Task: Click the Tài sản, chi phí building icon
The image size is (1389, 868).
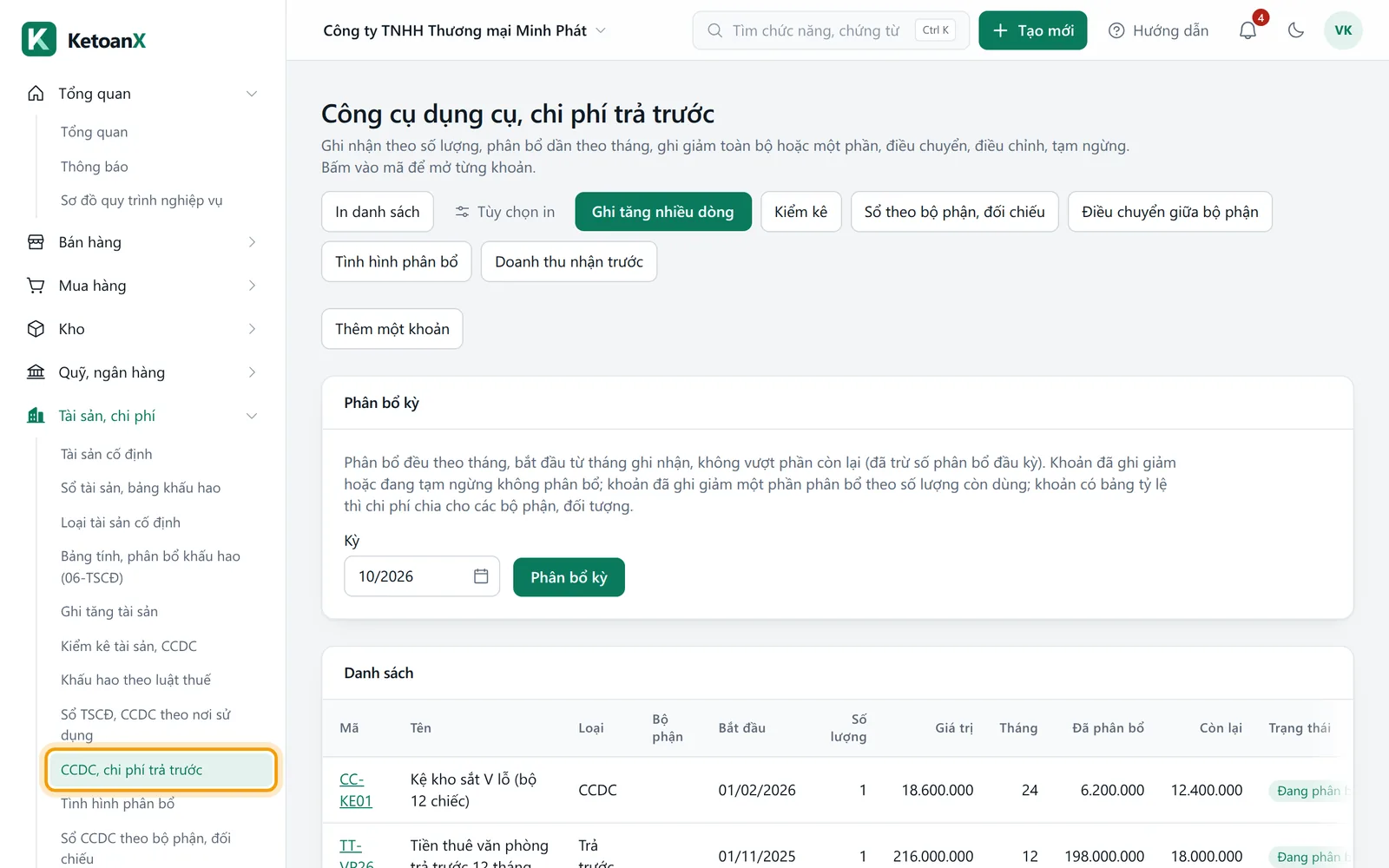Action: 36,416
